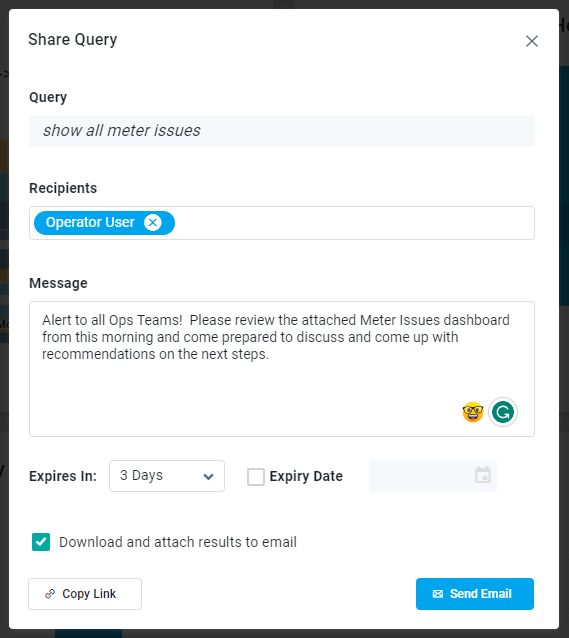Remove Operator User from recipients
The image size is (569, 638).
point(153,223)
